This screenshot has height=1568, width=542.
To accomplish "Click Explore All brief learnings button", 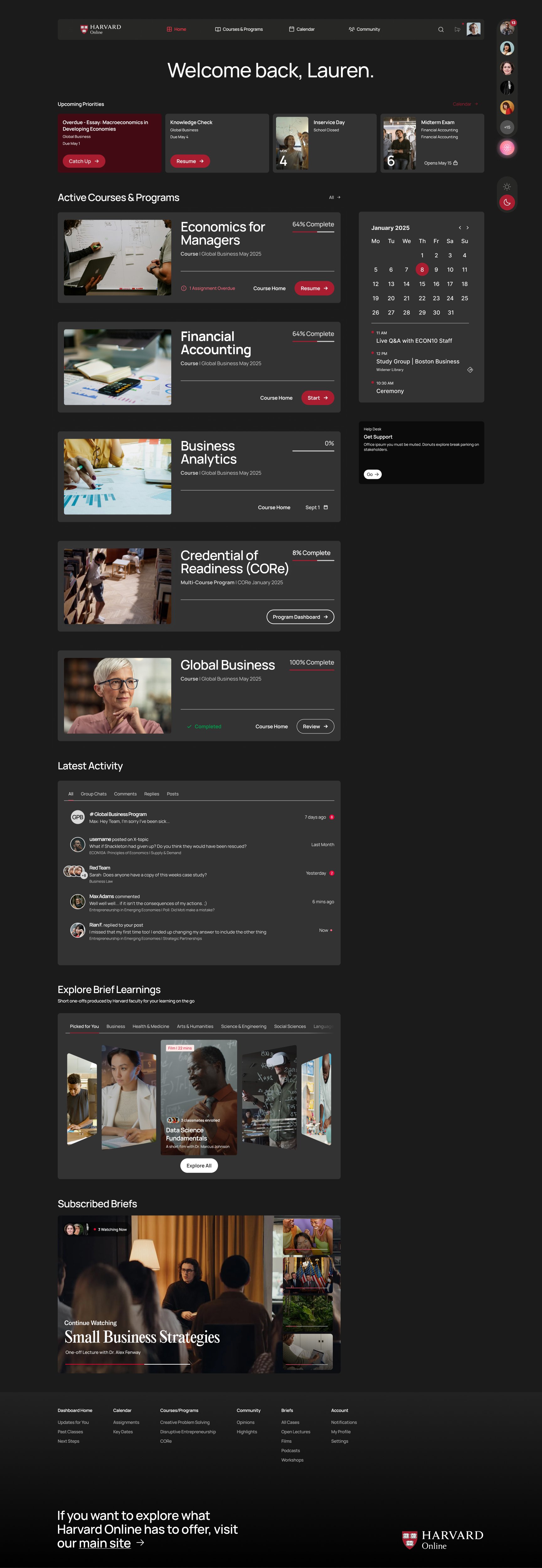I will tap(199, 1166).
